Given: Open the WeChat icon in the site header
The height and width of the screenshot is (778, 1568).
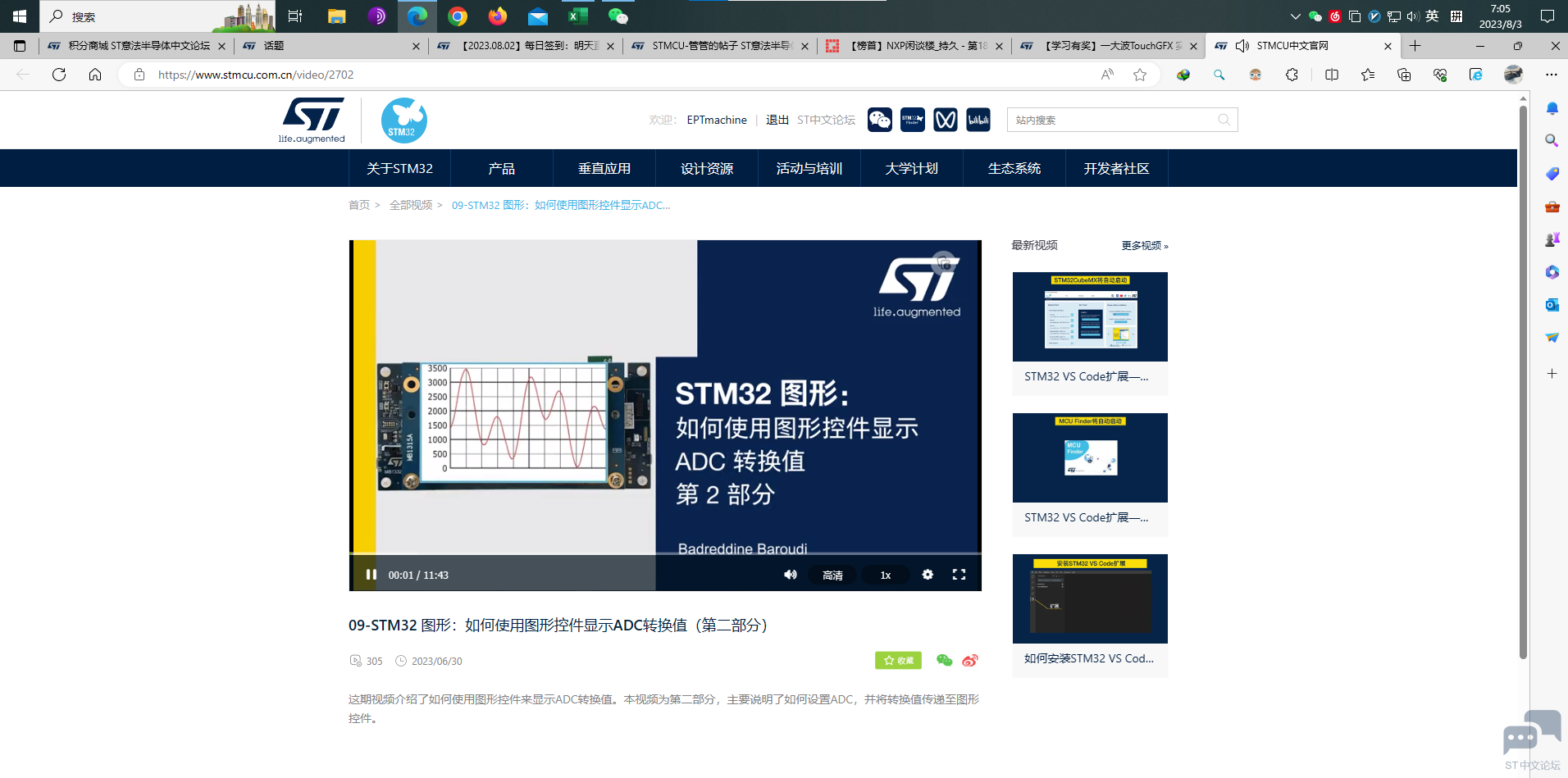Looking at the screenshot, I should coord(880,120).
